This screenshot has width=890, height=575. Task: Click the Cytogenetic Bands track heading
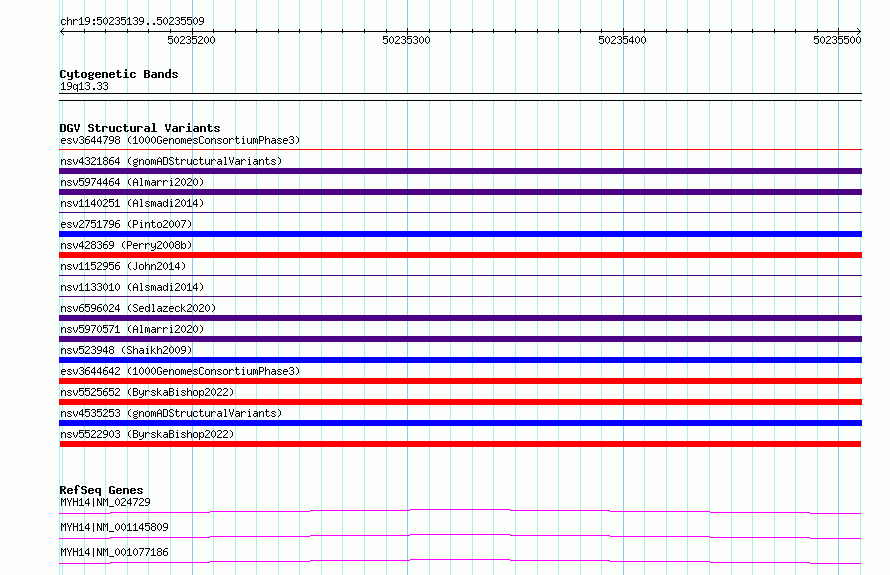[119, 74]
